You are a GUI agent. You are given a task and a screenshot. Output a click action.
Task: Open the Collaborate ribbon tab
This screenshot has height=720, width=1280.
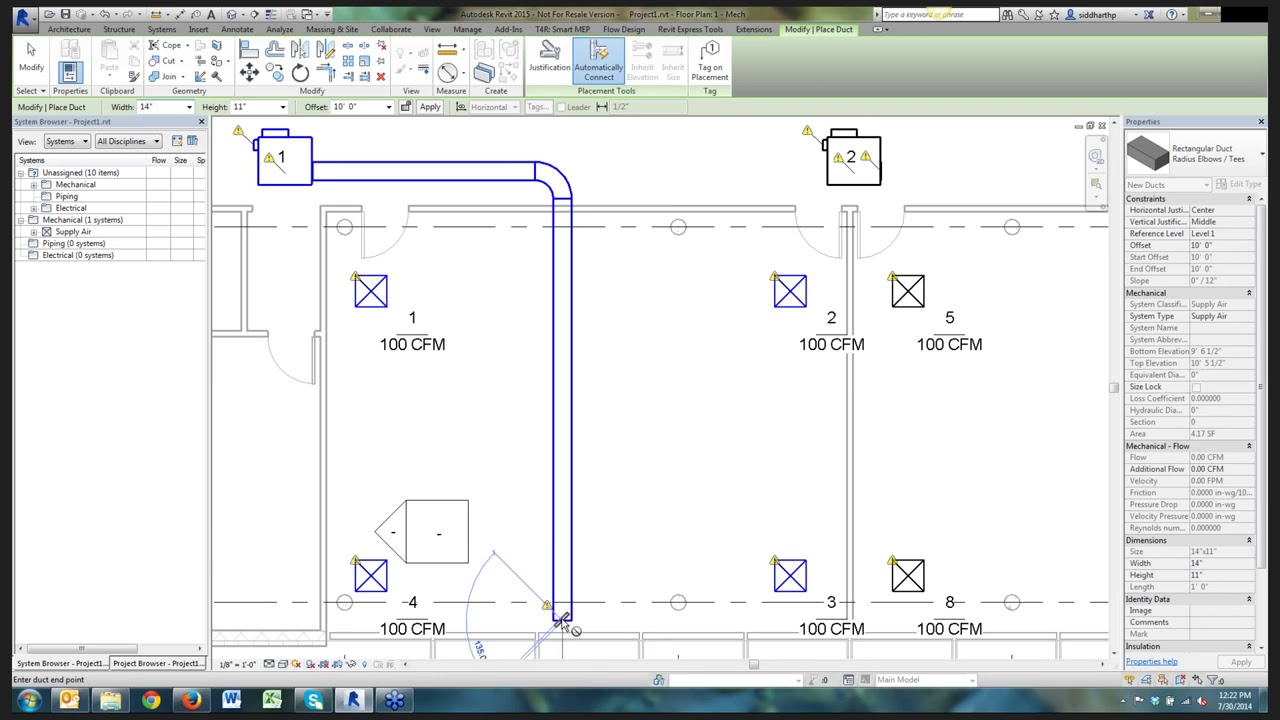point(391,29)
